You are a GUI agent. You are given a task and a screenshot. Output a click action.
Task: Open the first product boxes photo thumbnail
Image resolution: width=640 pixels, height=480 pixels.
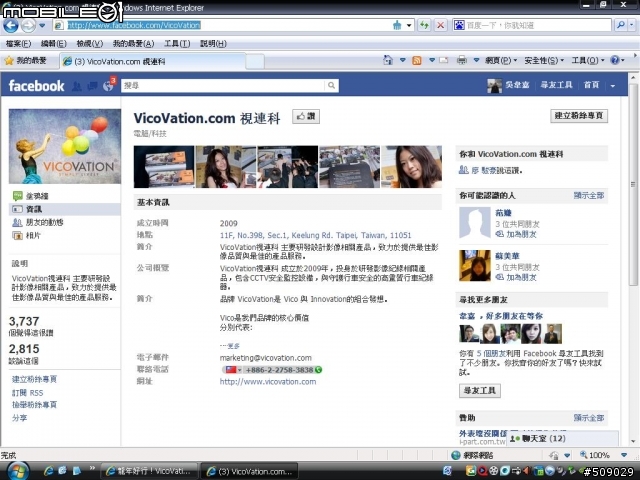pyautogui.click(x=164, y=167)
